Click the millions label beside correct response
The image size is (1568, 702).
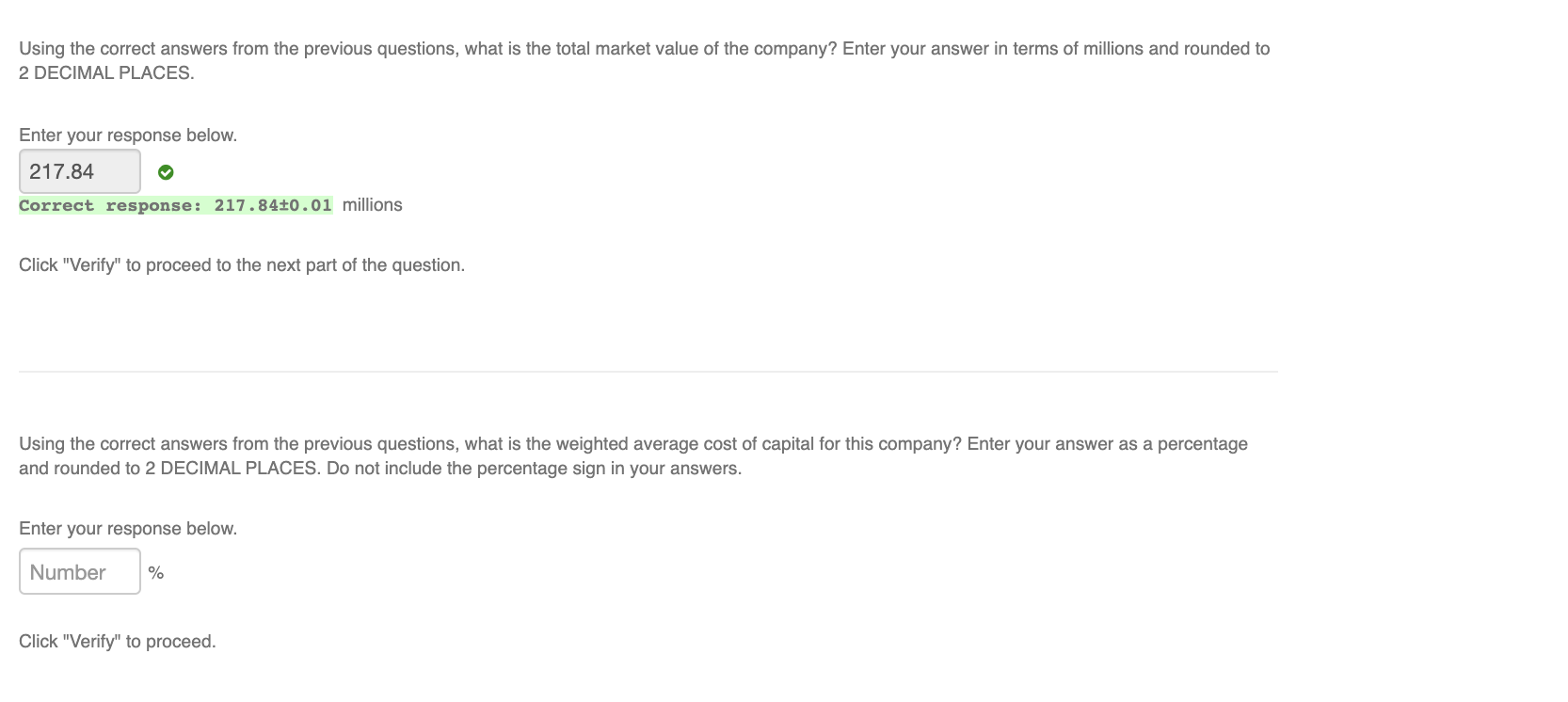click(372, 204)
